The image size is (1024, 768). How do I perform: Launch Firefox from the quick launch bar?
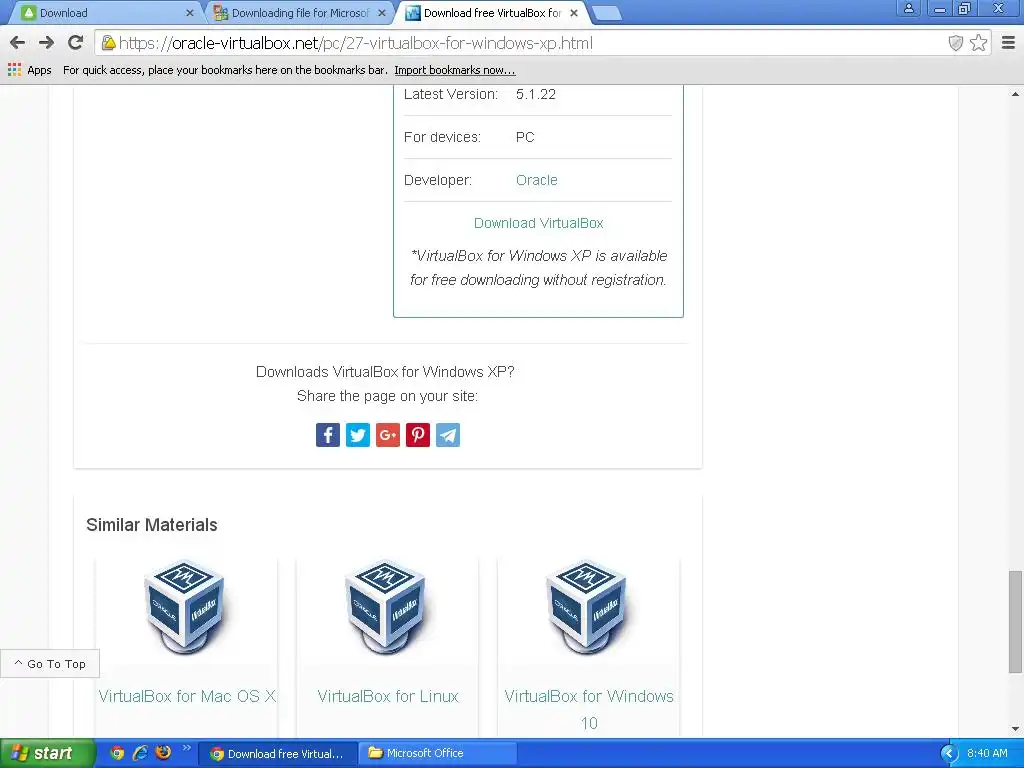163,753
